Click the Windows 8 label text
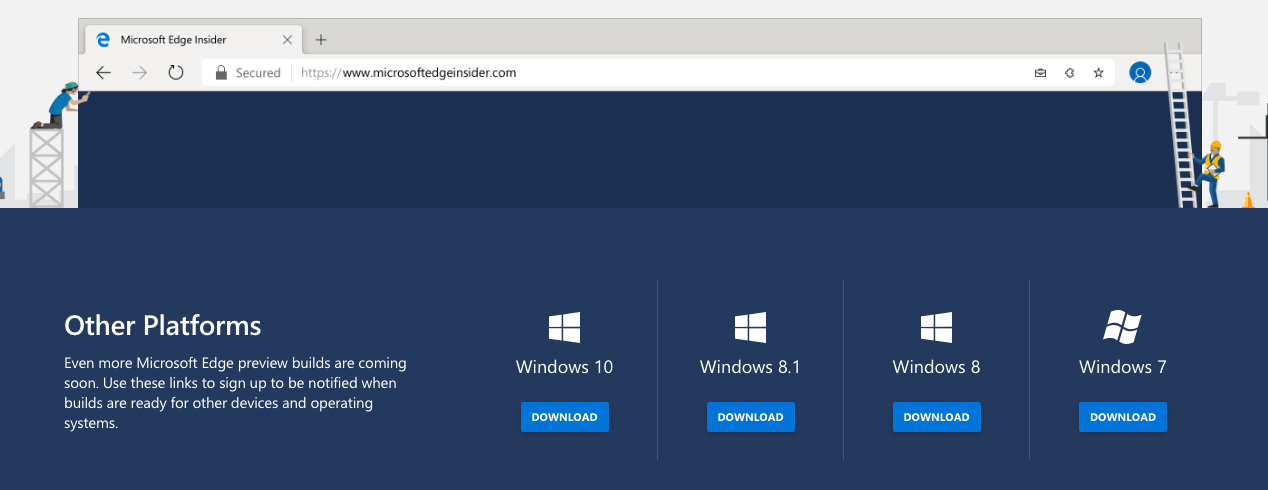The image size is (1268, 490). tap(936, 367)
